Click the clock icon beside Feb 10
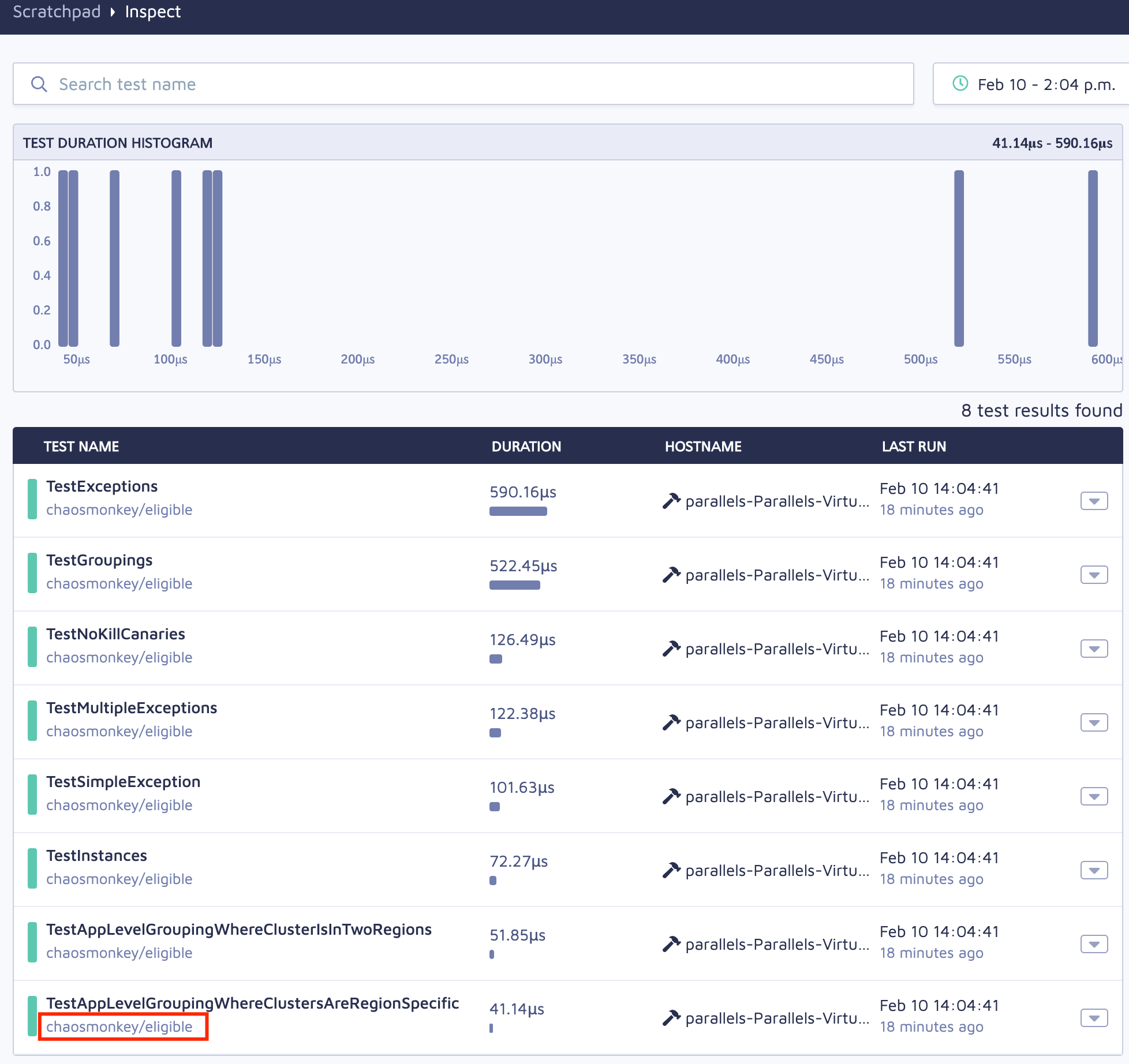Image resolution: width=1129 pixels, height=1064 pixels. 960,84
